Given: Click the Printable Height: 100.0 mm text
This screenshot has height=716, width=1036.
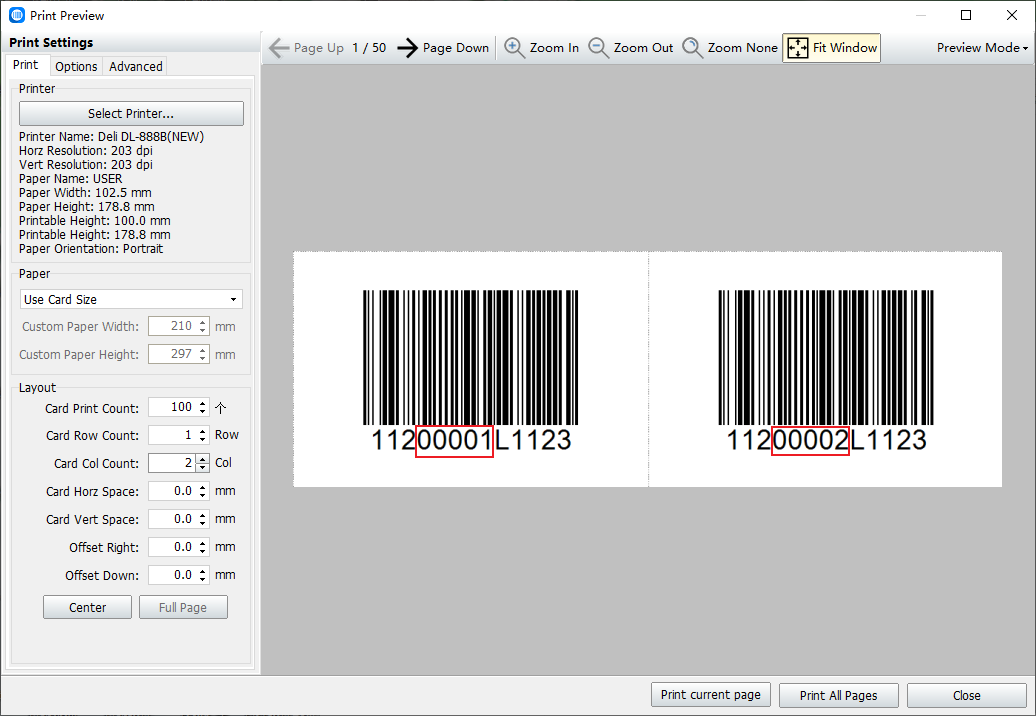Looking at the screenshot, I should [94, 221].
